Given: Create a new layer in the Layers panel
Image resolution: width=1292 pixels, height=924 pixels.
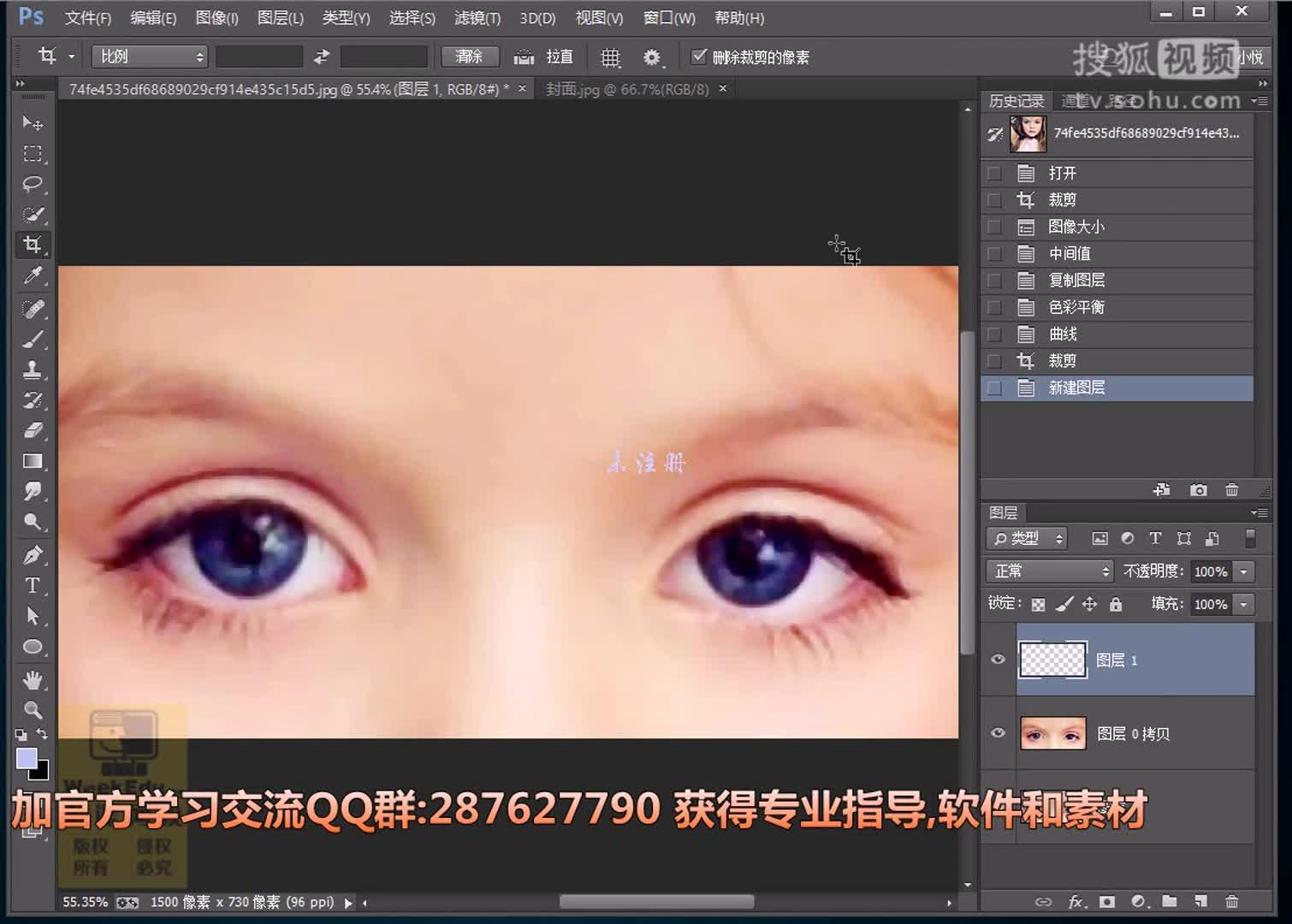Looking at the screenshot, I should point(1200,902).
